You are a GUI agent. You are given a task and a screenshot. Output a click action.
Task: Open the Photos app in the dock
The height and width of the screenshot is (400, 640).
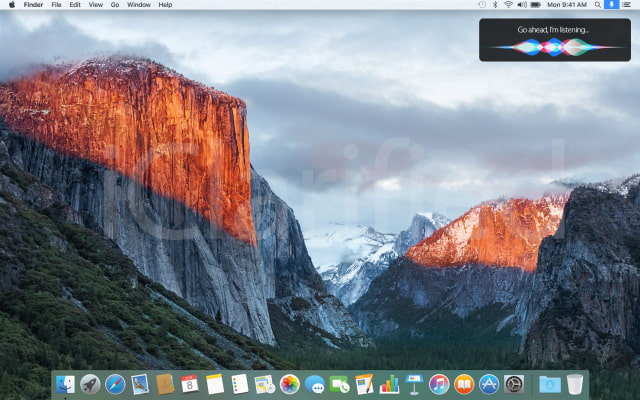point(290,384)
